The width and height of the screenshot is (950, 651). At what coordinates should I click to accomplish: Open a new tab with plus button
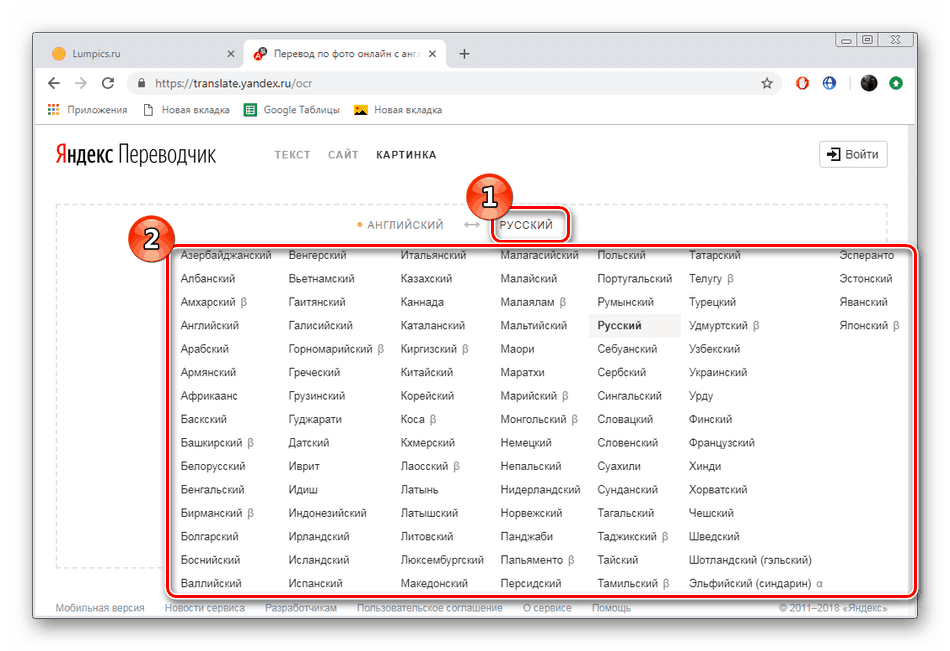[x=464, y=54]
